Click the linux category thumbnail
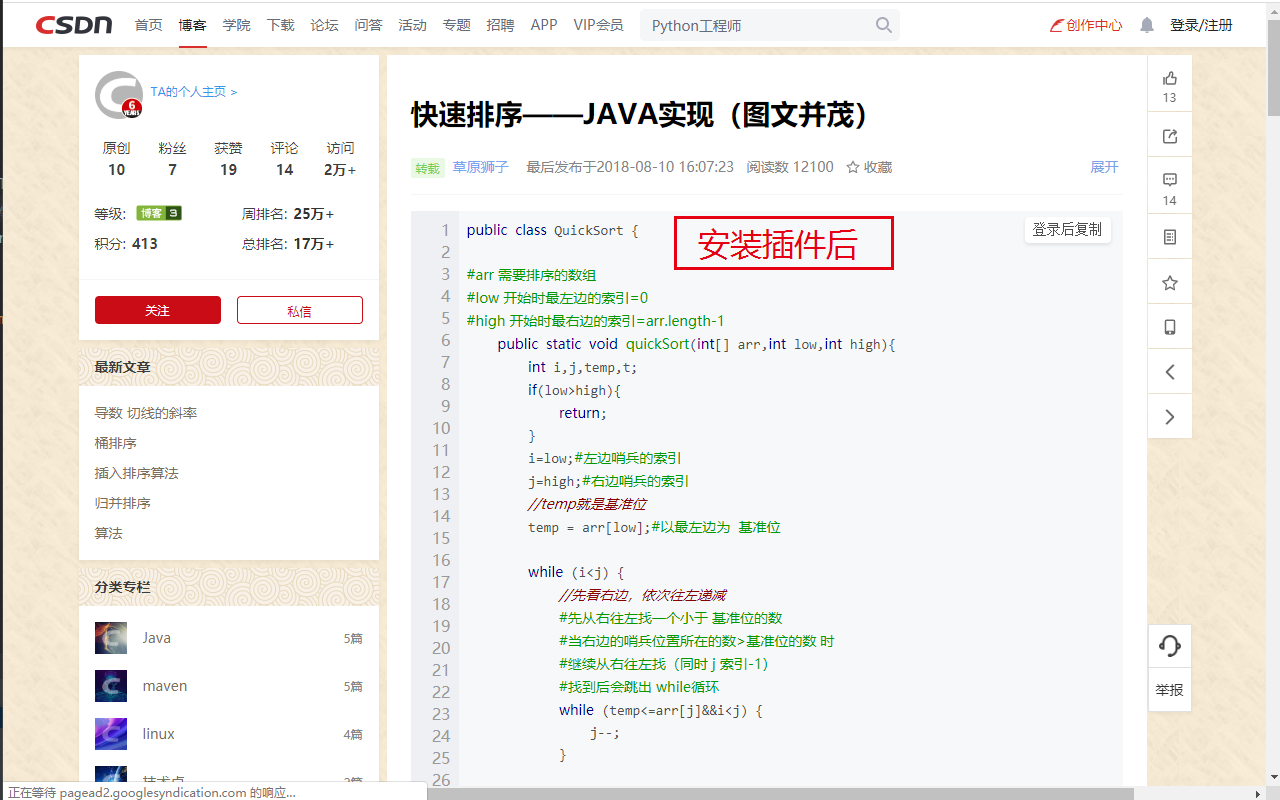Screen dimensions: 1280x800 111,734
